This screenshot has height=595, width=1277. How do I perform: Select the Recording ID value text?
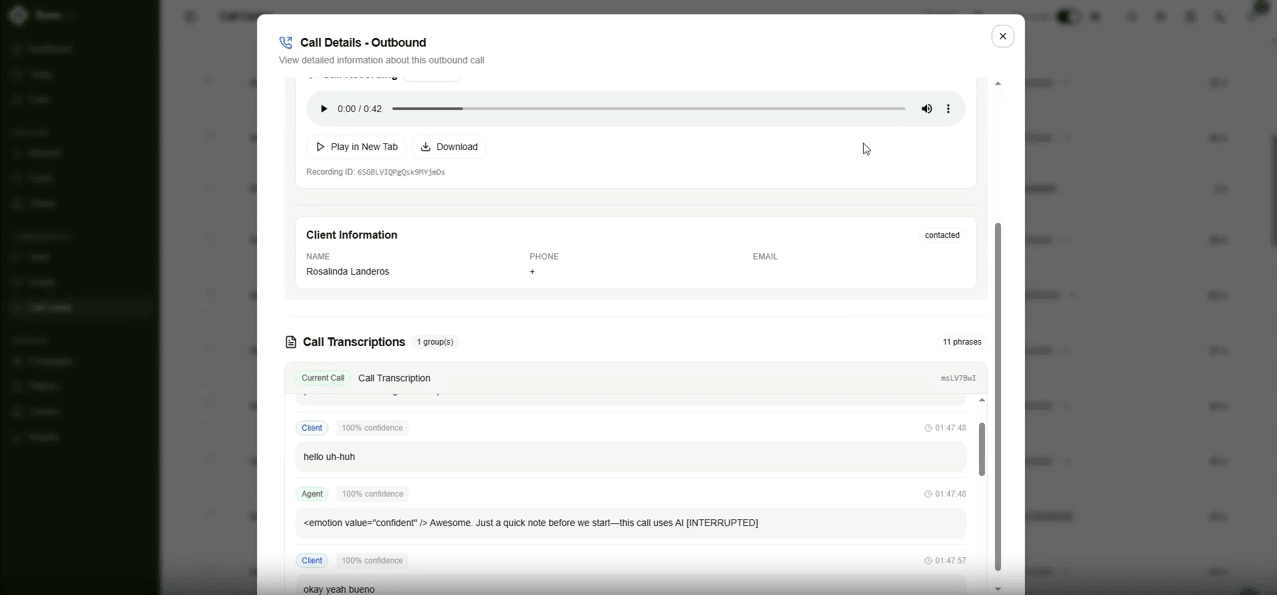coord(401,172)
